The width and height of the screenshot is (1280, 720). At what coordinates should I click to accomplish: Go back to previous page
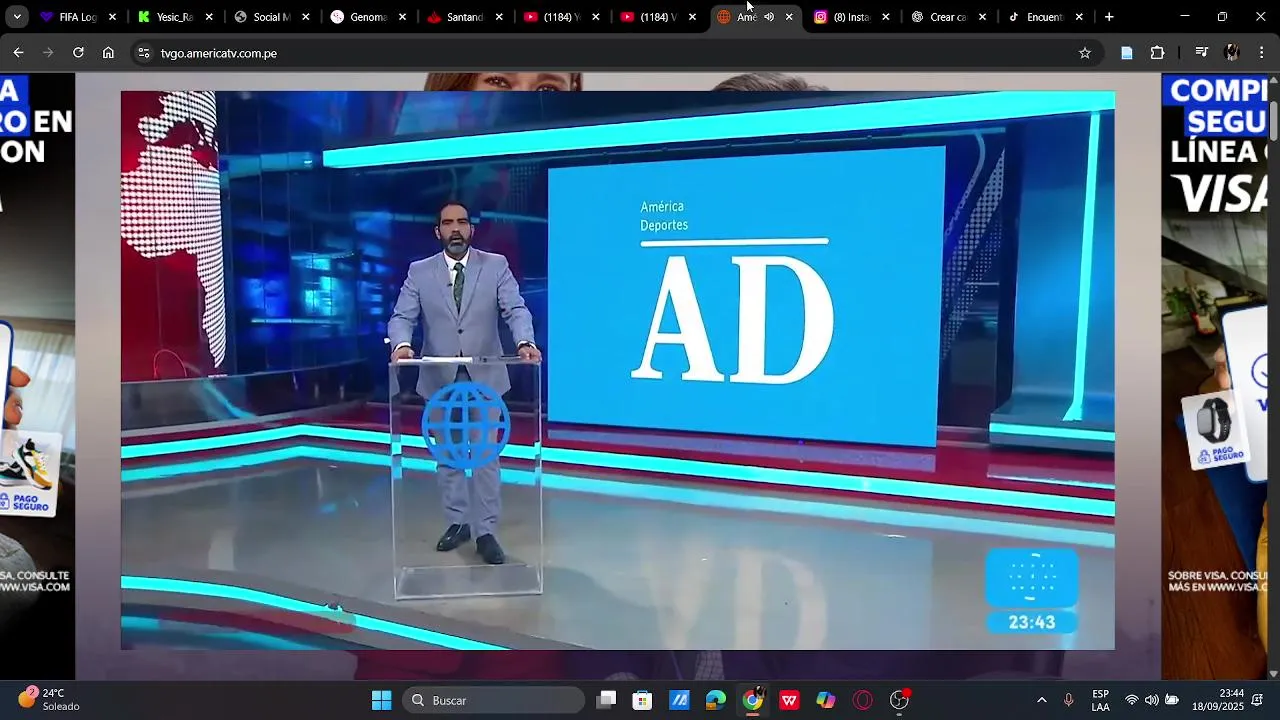(18, 53)
